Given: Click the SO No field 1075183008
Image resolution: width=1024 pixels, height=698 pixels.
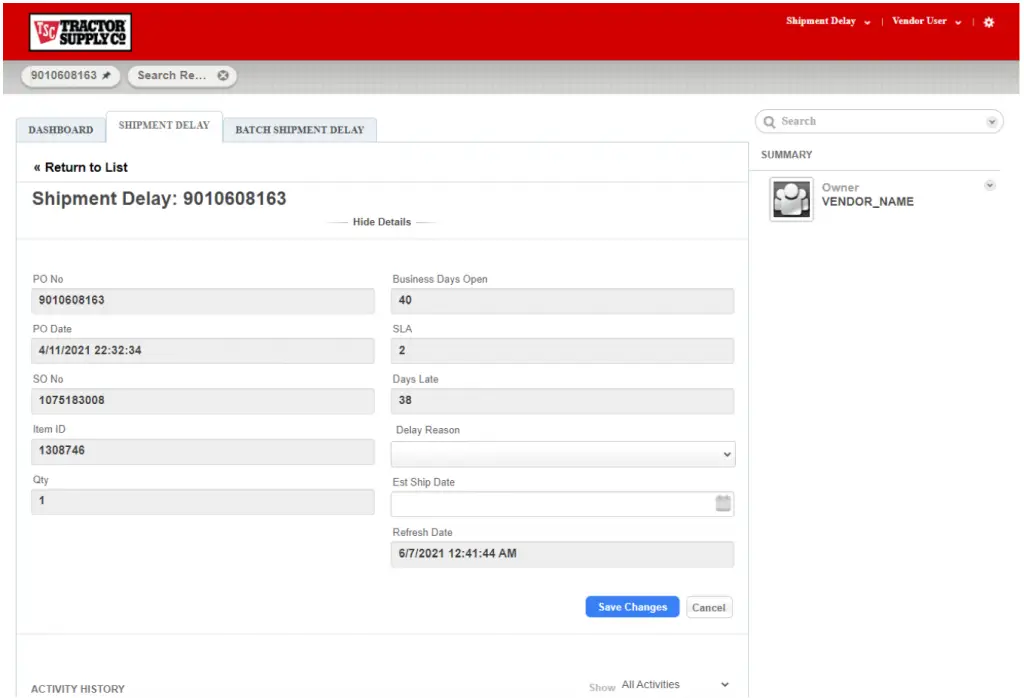Looking at the screenshot, I should [203, 401].
